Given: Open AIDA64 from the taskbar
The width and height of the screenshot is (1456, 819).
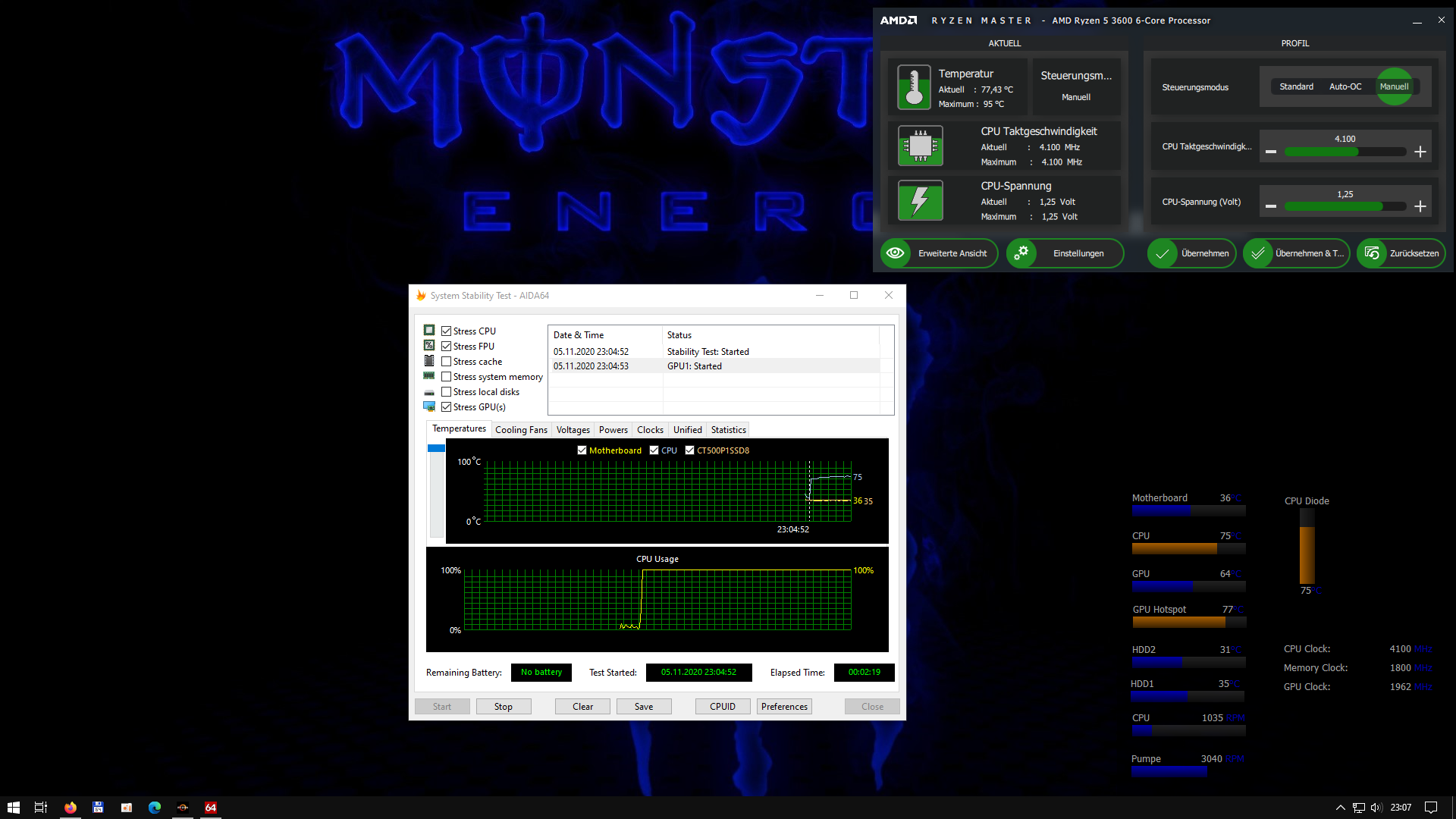Looking at the screenshot, I should (x=211, y=808).
